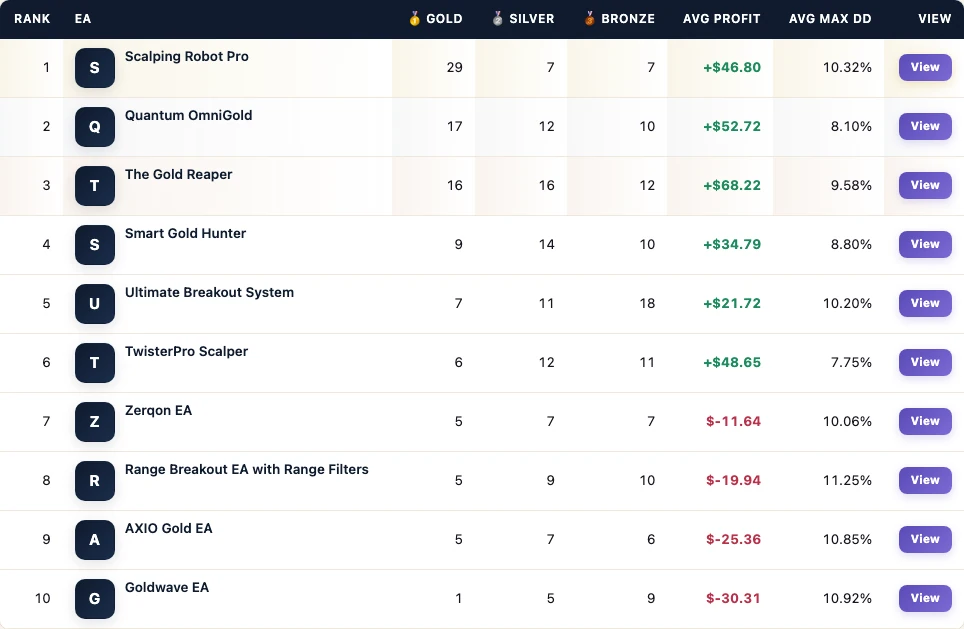Select Range Breakout EA with Range Filters name
This screenshot has height=629, width=964.
[x=247, y=470]
